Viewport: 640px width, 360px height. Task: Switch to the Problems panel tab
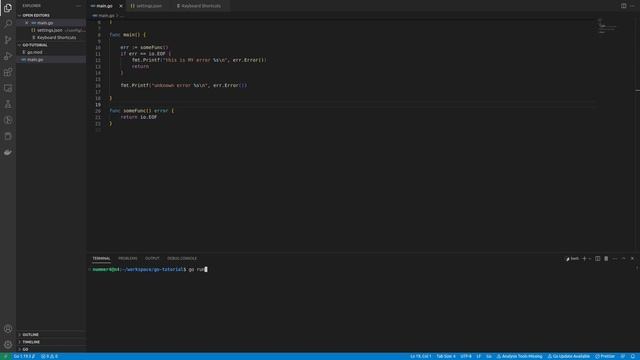coord(128,258)
